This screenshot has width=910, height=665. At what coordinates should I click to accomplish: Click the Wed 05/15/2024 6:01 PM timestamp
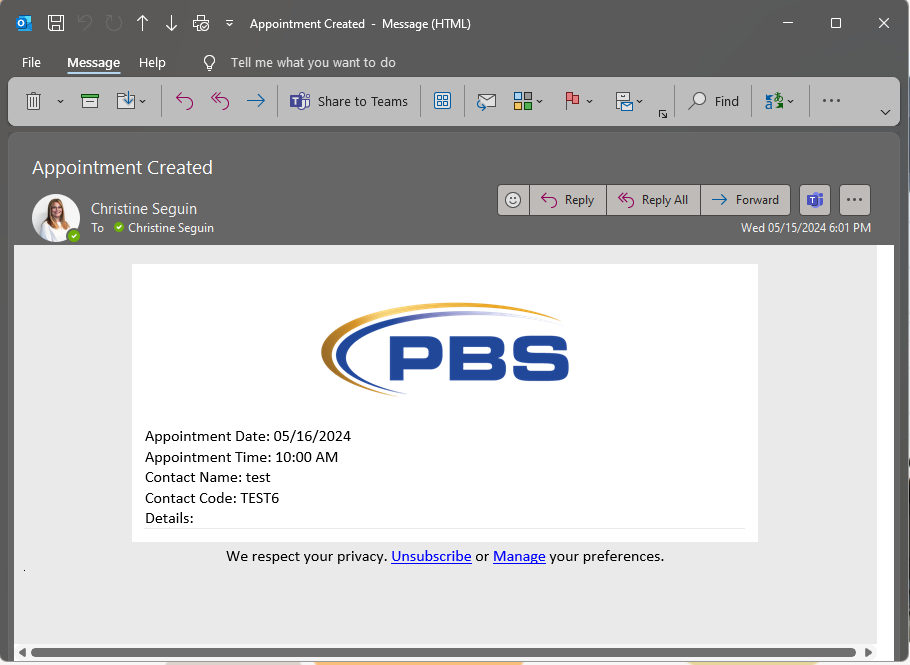806,228
